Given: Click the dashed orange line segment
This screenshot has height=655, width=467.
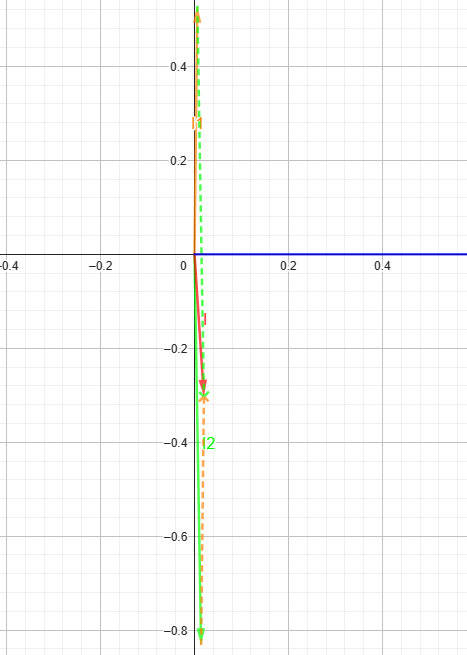Looking at the screenshot, I should tap(202, 518).
